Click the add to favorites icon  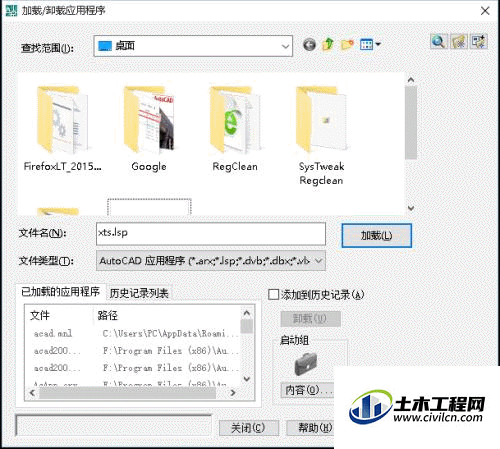click(x=479, y=42)
